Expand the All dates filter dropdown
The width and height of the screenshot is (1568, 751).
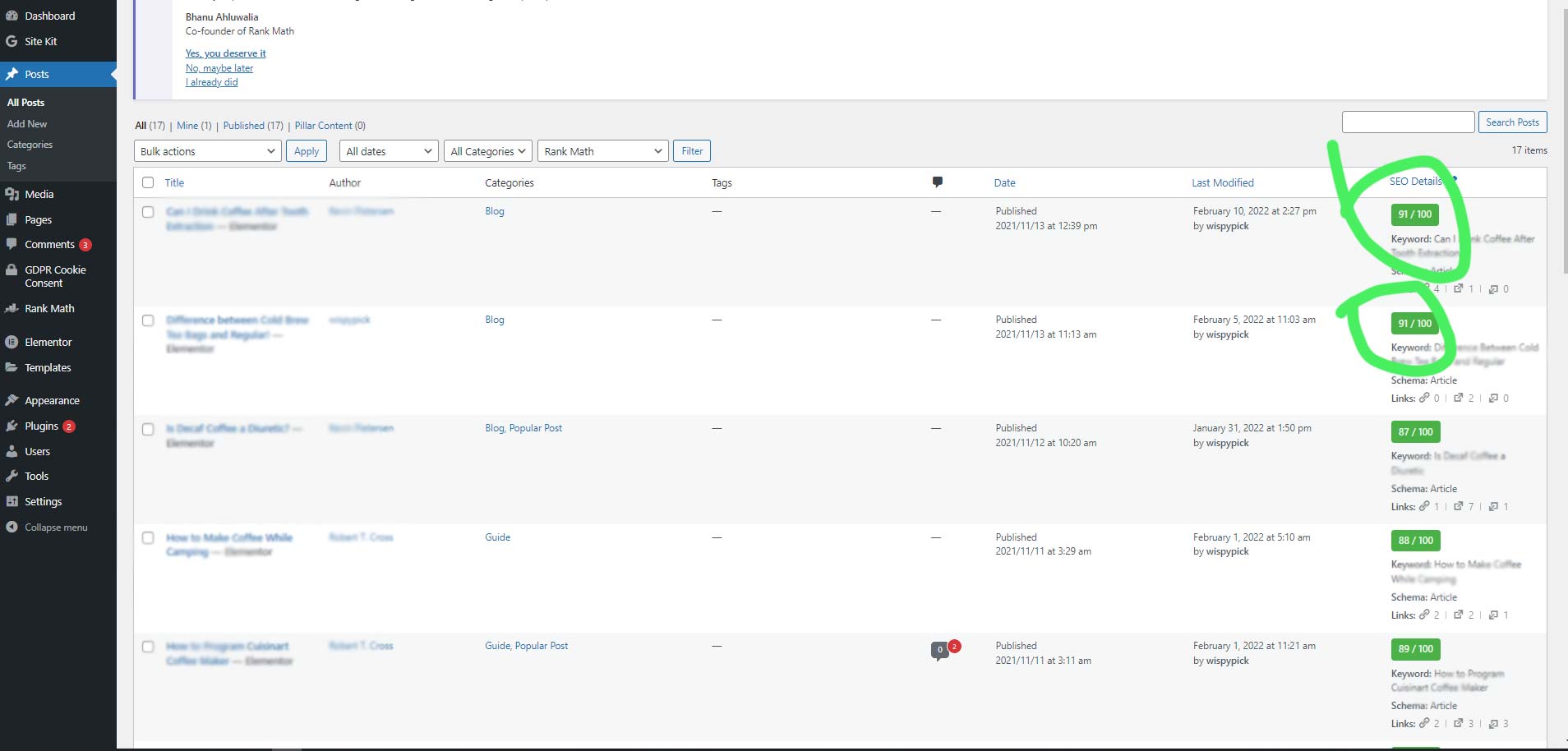387,150
